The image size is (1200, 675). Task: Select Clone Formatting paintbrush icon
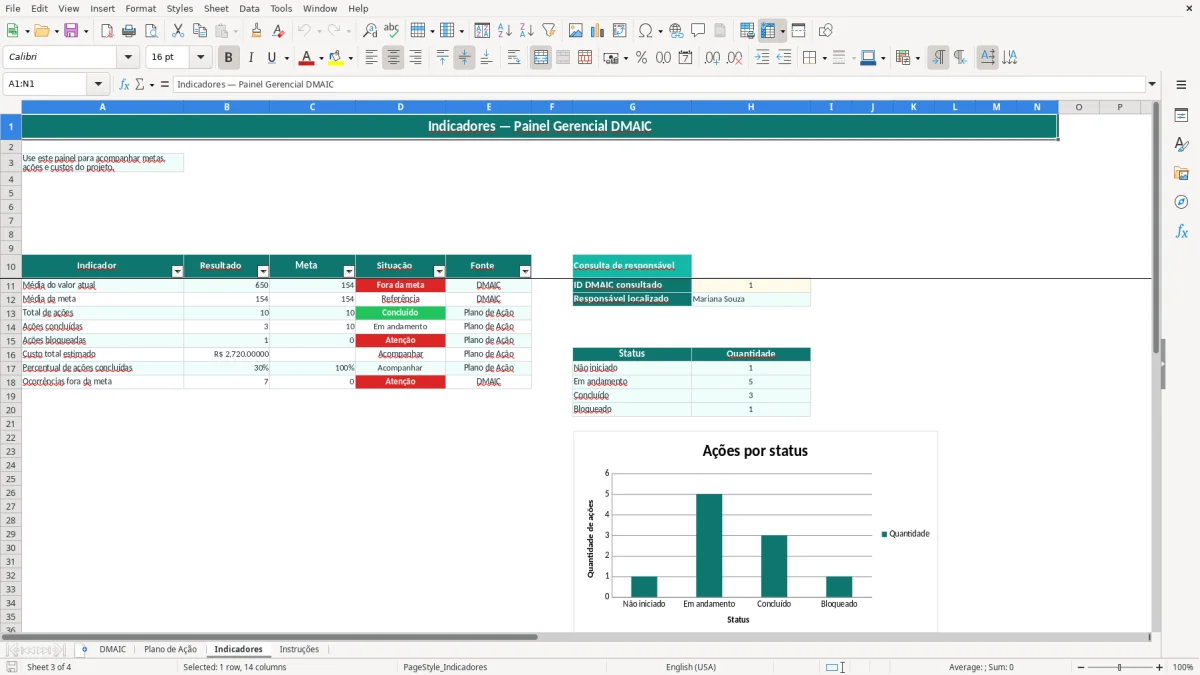[257, 31]
